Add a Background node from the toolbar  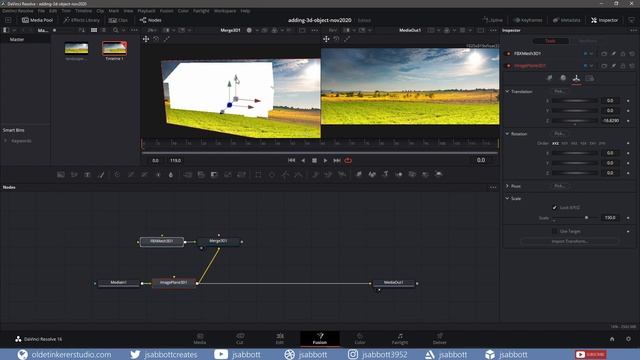61,175
